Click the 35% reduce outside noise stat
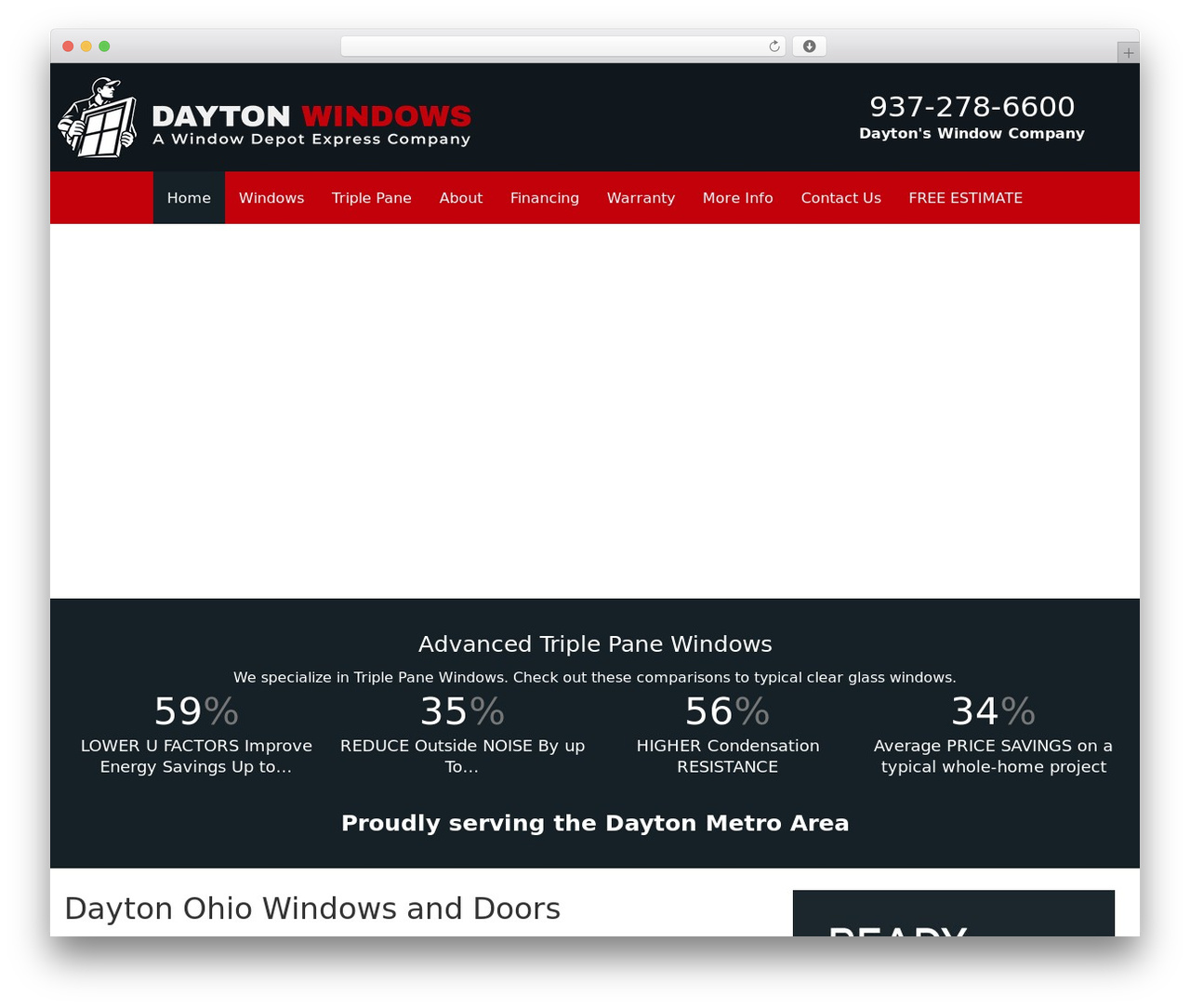 (462, 735)
